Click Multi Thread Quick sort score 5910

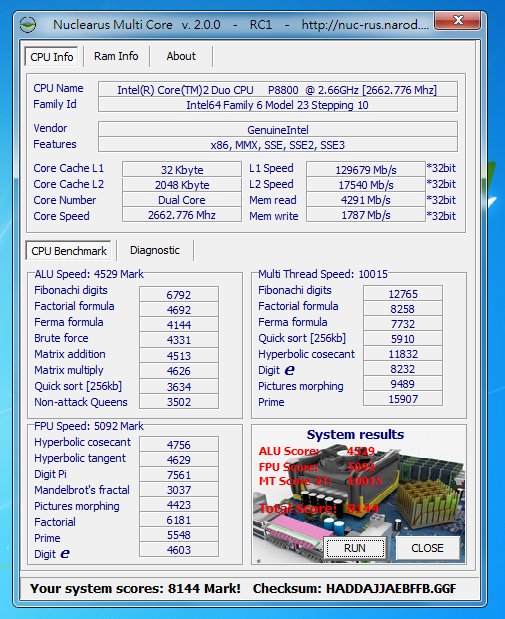point(403,339)
